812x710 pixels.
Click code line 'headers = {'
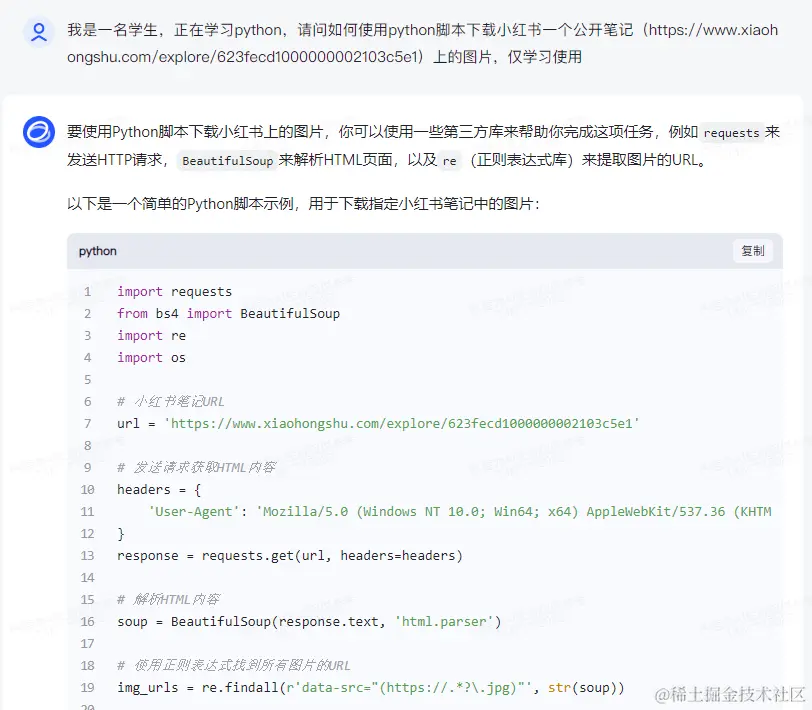pyautogui.click(x=159, y=490)
